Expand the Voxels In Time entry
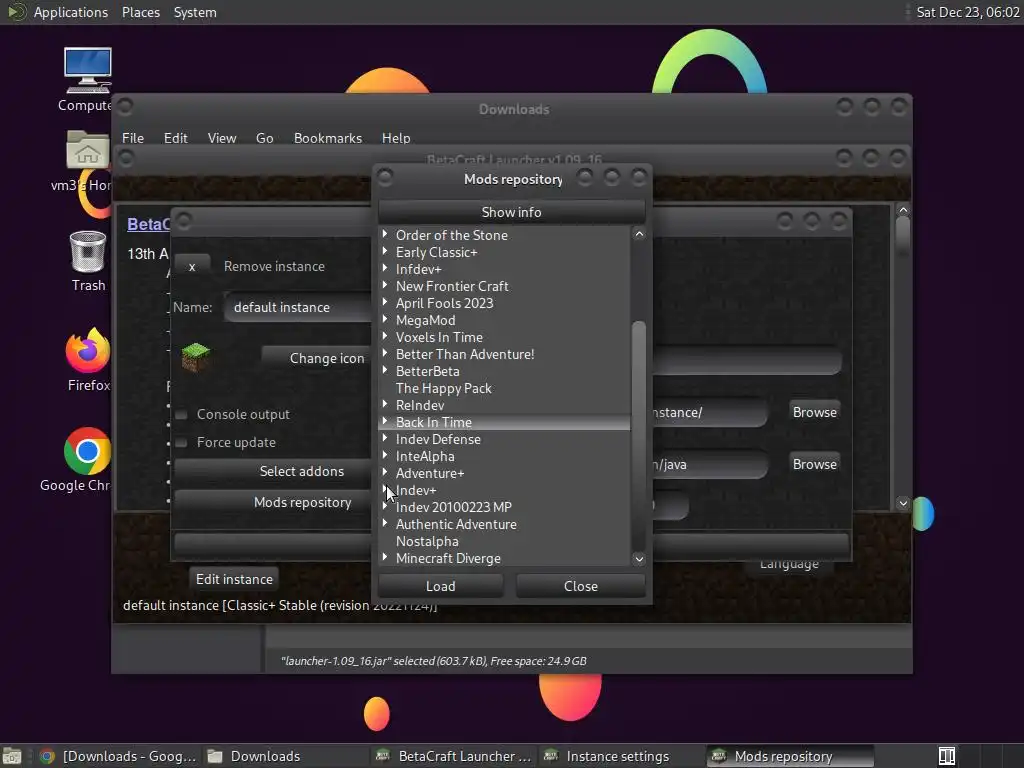 point(385,336)
